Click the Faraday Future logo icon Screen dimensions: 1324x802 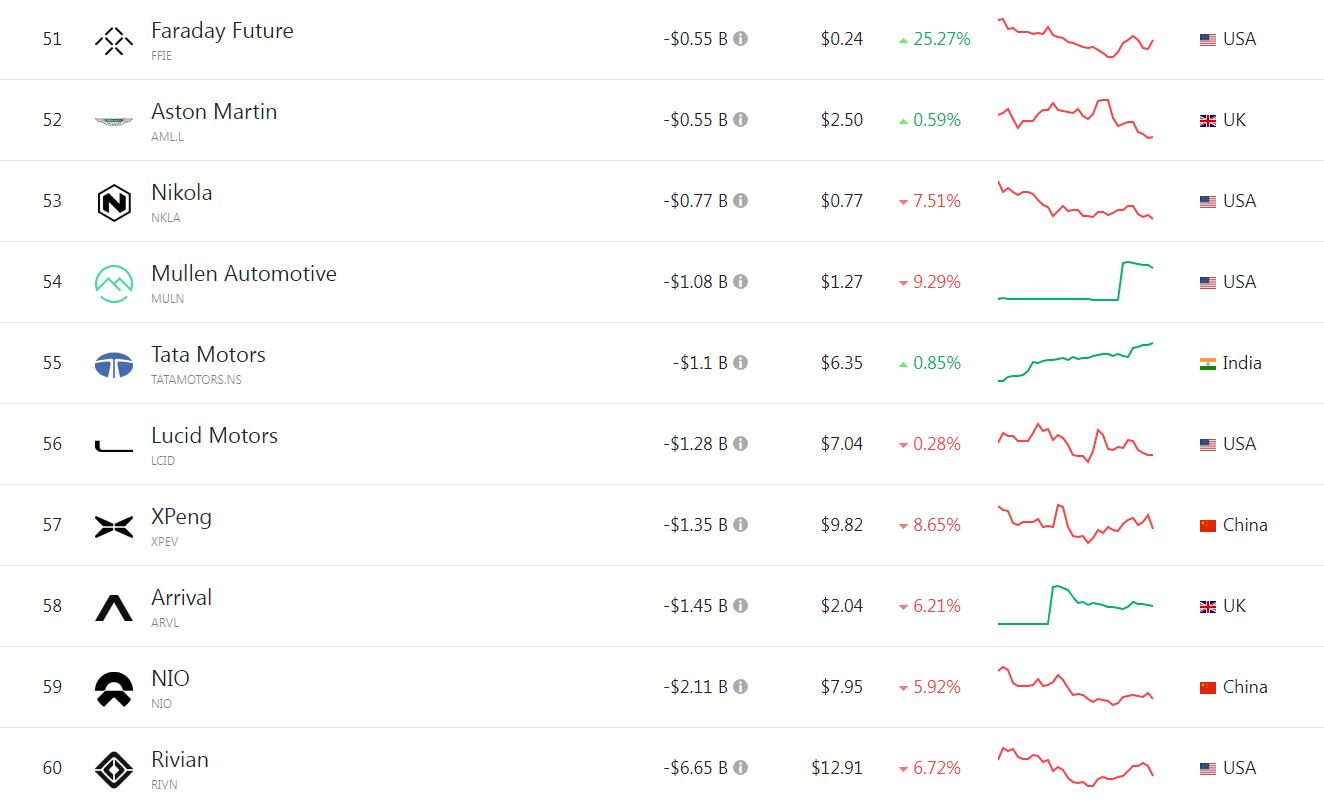pyautogui.click(x=113, y=40)
